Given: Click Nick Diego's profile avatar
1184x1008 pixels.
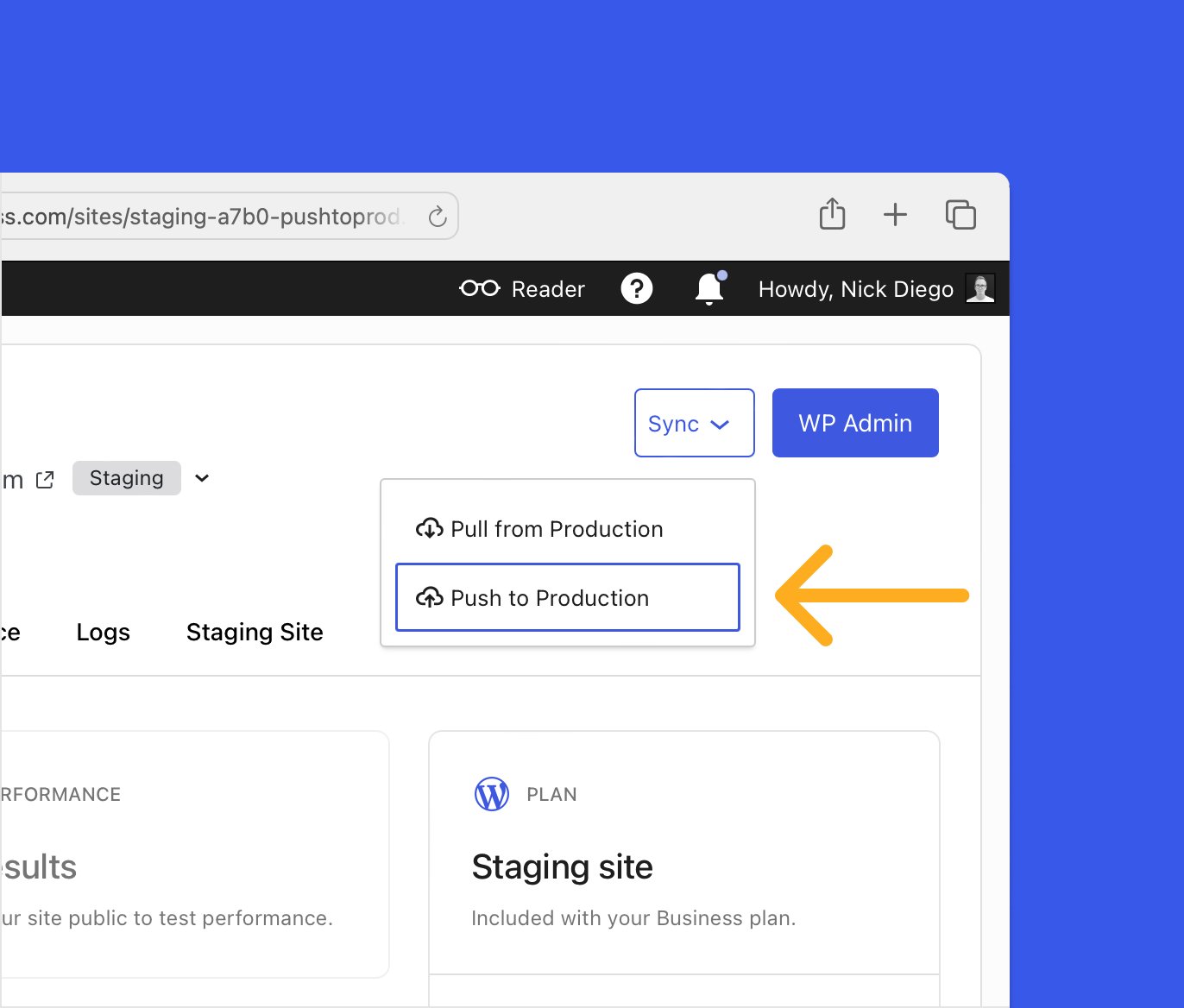Looking at the screenshot, I should point(980,288).
